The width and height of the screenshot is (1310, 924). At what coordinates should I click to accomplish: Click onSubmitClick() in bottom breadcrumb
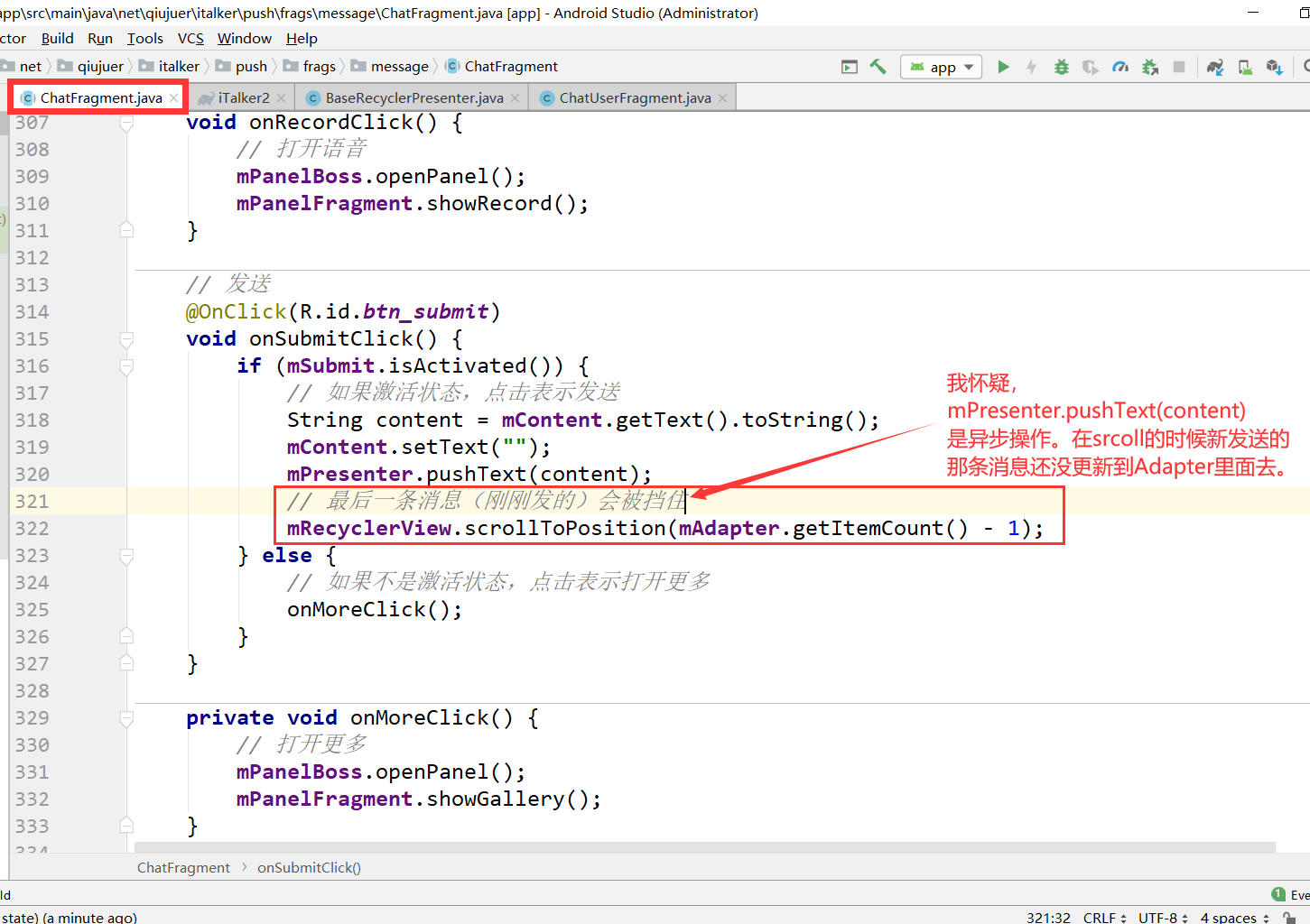coord(309,867)
